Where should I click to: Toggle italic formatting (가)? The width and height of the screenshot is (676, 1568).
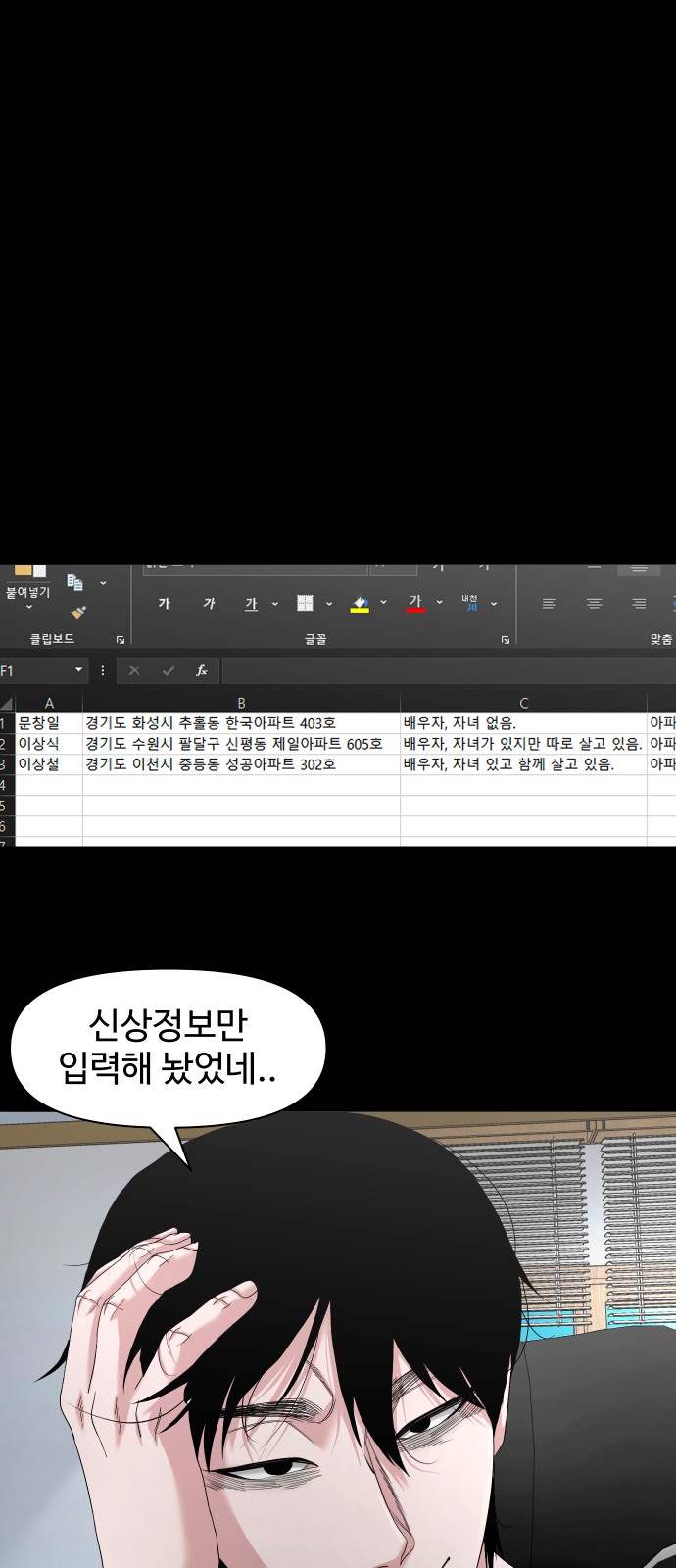(x=209, y=604)
